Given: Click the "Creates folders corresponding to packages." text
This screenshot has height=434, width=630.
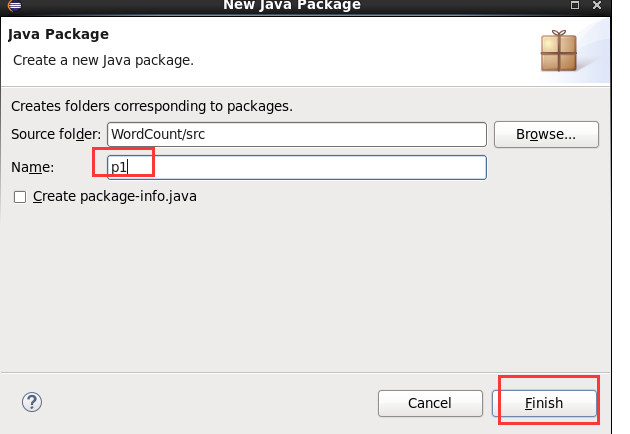Looking at the screenshot, I should pos(151,106).
